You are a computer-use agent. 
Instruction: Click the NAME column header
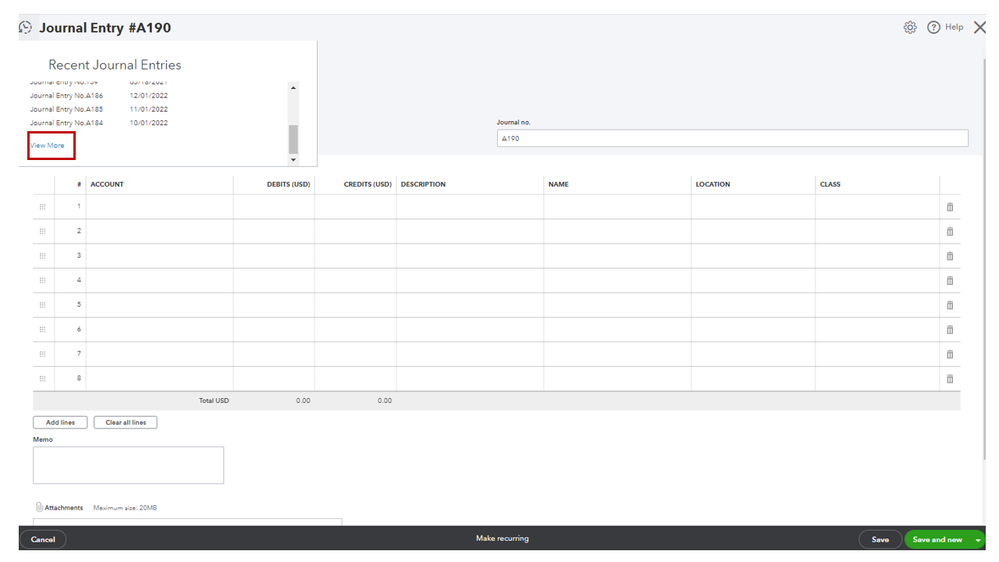coord(558,184)
